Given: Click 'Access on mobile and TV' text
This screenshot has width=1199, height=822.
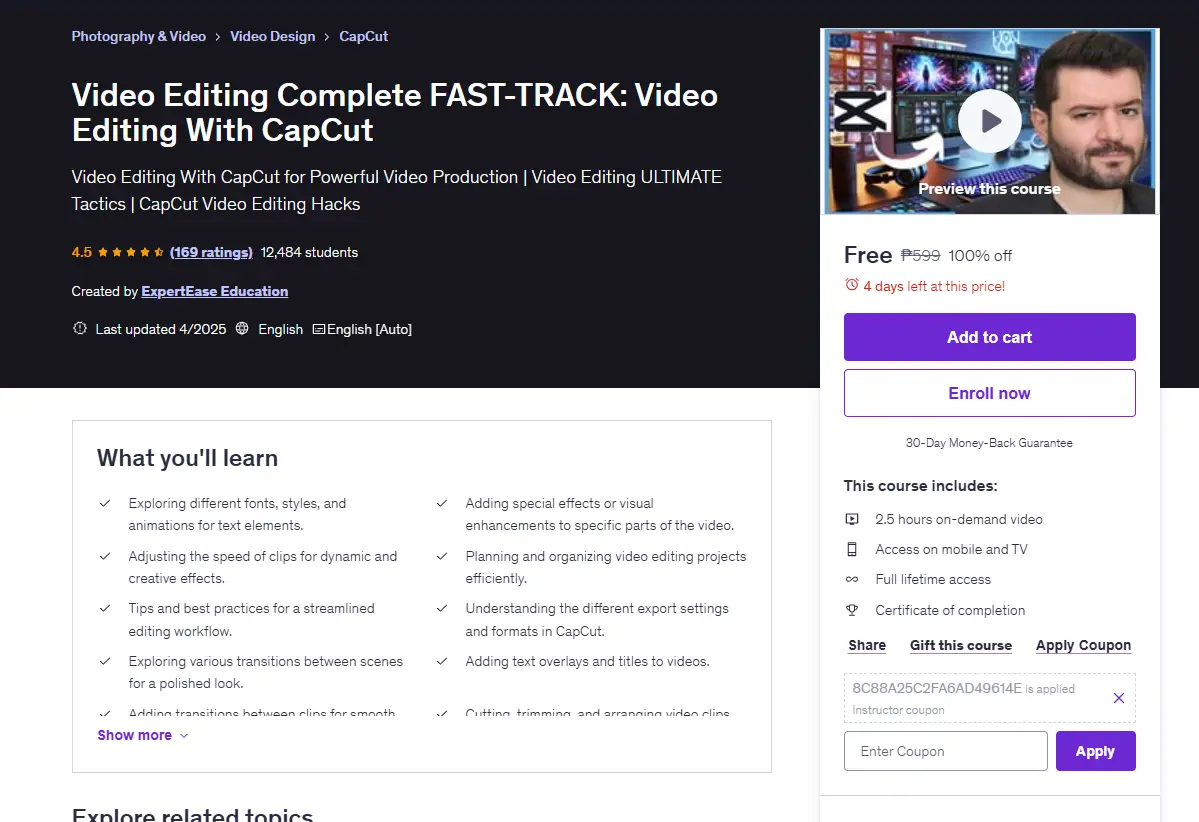Looking at the screenshot, I should (951, 549).
